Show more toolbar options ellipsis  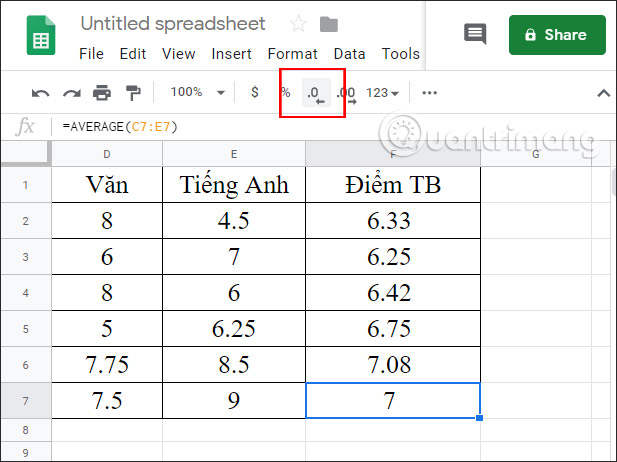430,92
